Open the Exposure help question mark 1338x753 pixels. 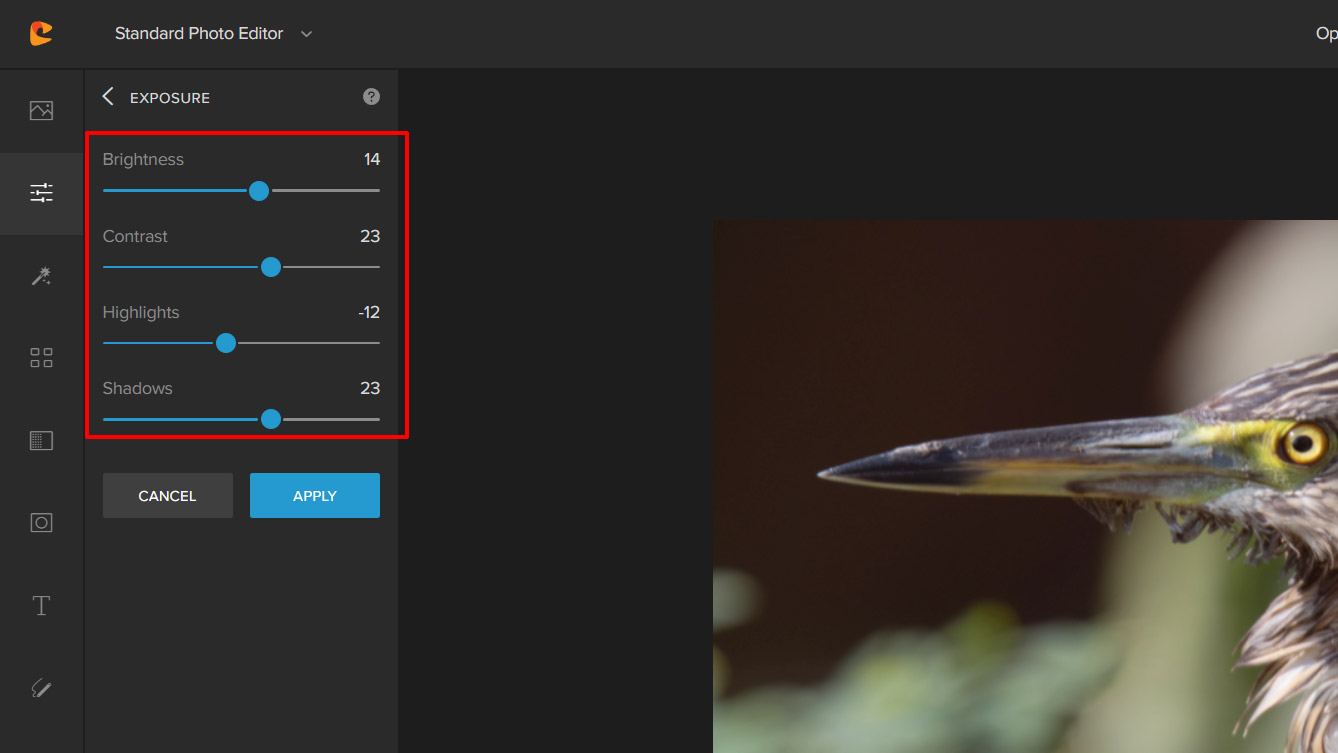coord(371,97)
